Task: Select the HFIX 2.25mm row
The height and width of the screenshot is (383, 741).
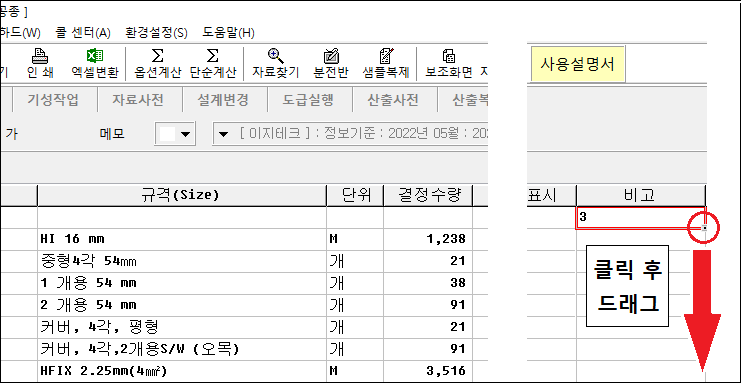Action: (181, 371)
